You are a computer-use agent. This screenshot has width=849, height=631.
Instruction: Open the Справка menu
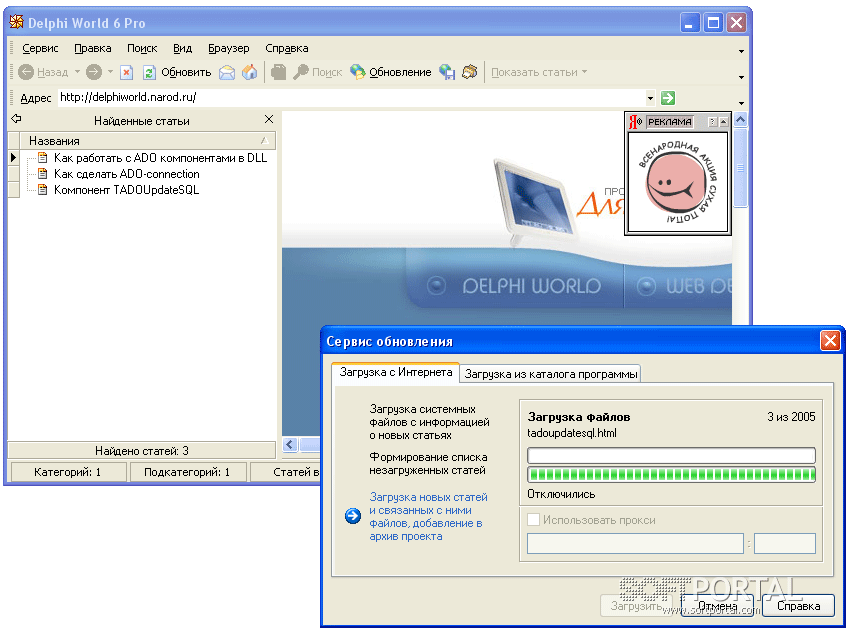286,48
